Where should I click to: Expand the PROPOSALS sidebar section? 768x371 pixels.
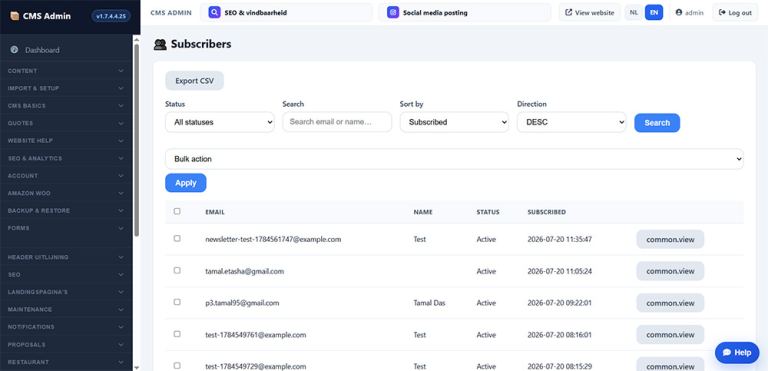(66, 345)
